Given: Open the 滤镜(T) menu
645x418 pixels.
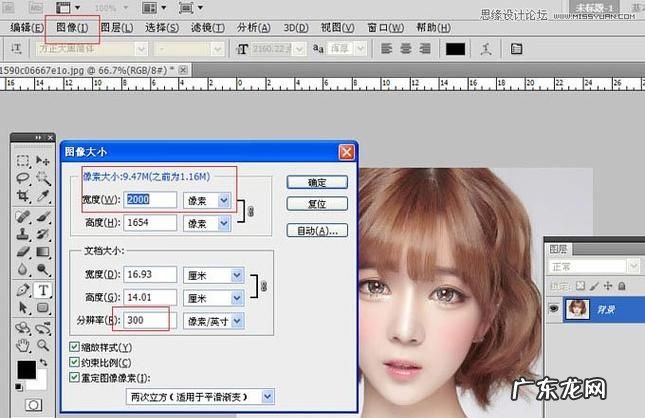Looking at the screenshot, I should coord(208,28).
